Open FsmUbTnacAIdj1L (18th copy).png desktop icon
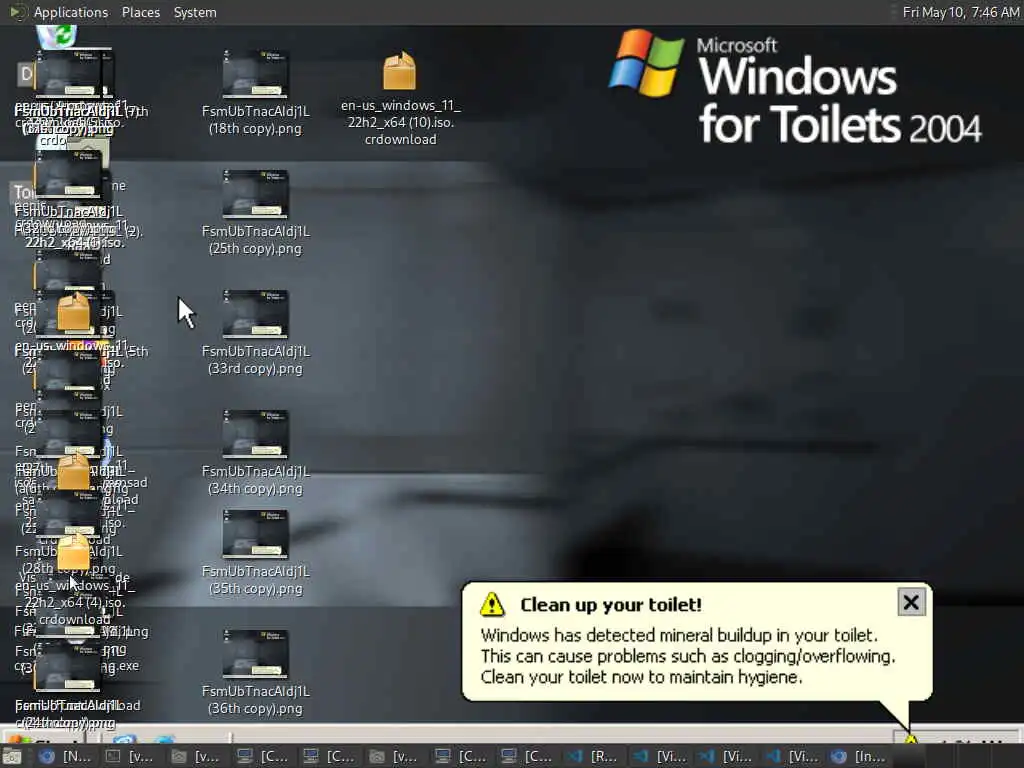Viewport: 1024px width, 768px height. (x=255, y=73)
